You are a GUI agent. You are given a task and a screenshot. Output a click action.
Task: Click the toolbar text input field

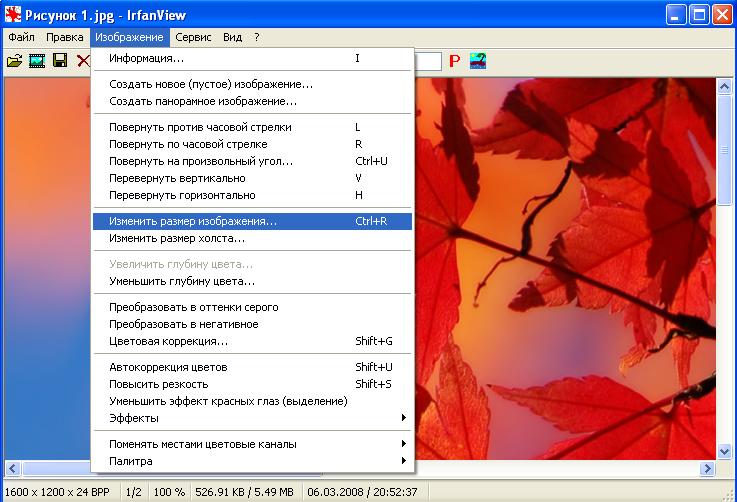click(x=427, y=61)
